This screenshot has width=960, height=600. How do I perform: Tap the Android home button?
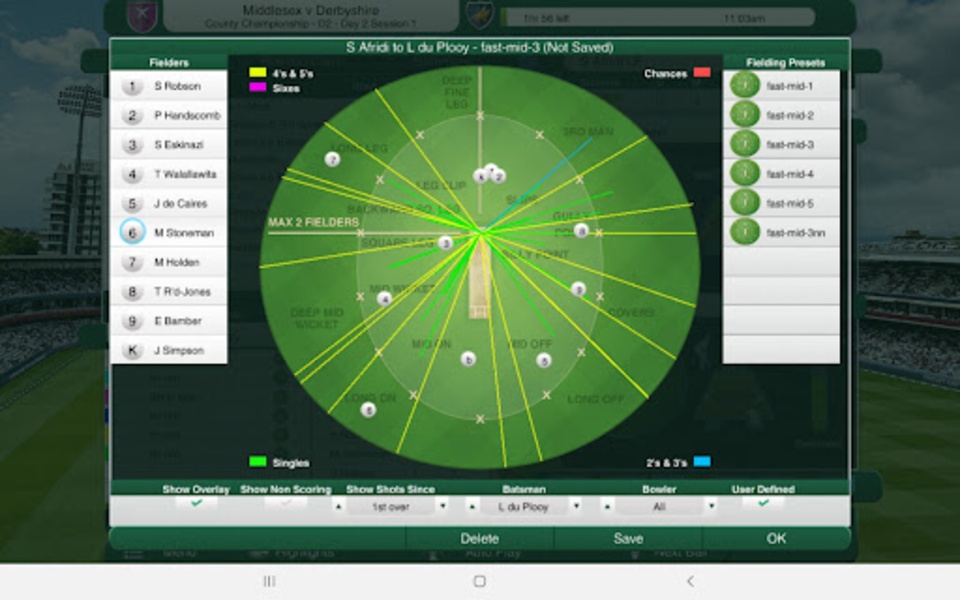click(480, 581)
